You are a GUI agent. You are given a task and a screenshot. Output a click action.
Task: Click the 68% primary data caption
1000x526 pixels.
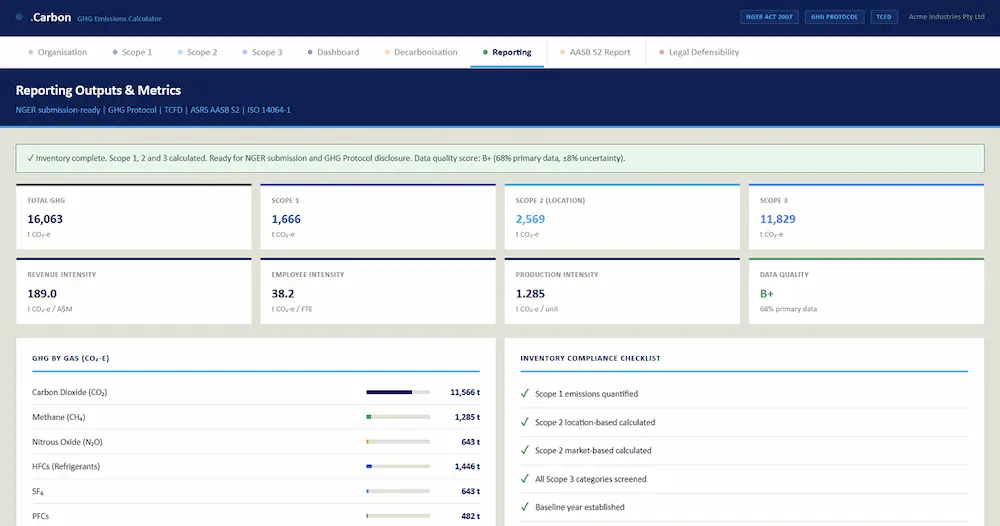[x=788, y=309]
